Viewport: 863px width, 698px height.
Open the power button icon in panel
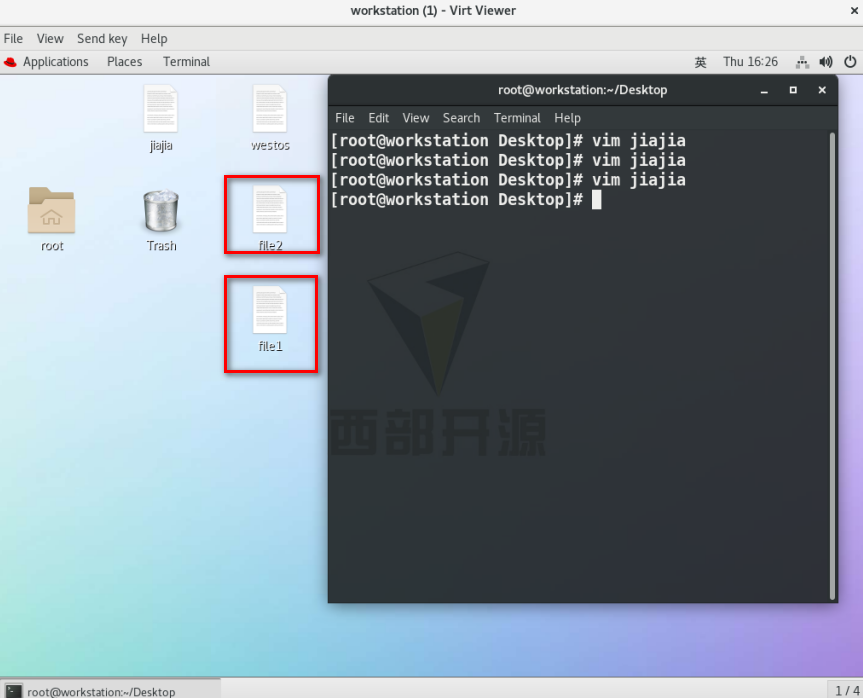coord(850,62)
